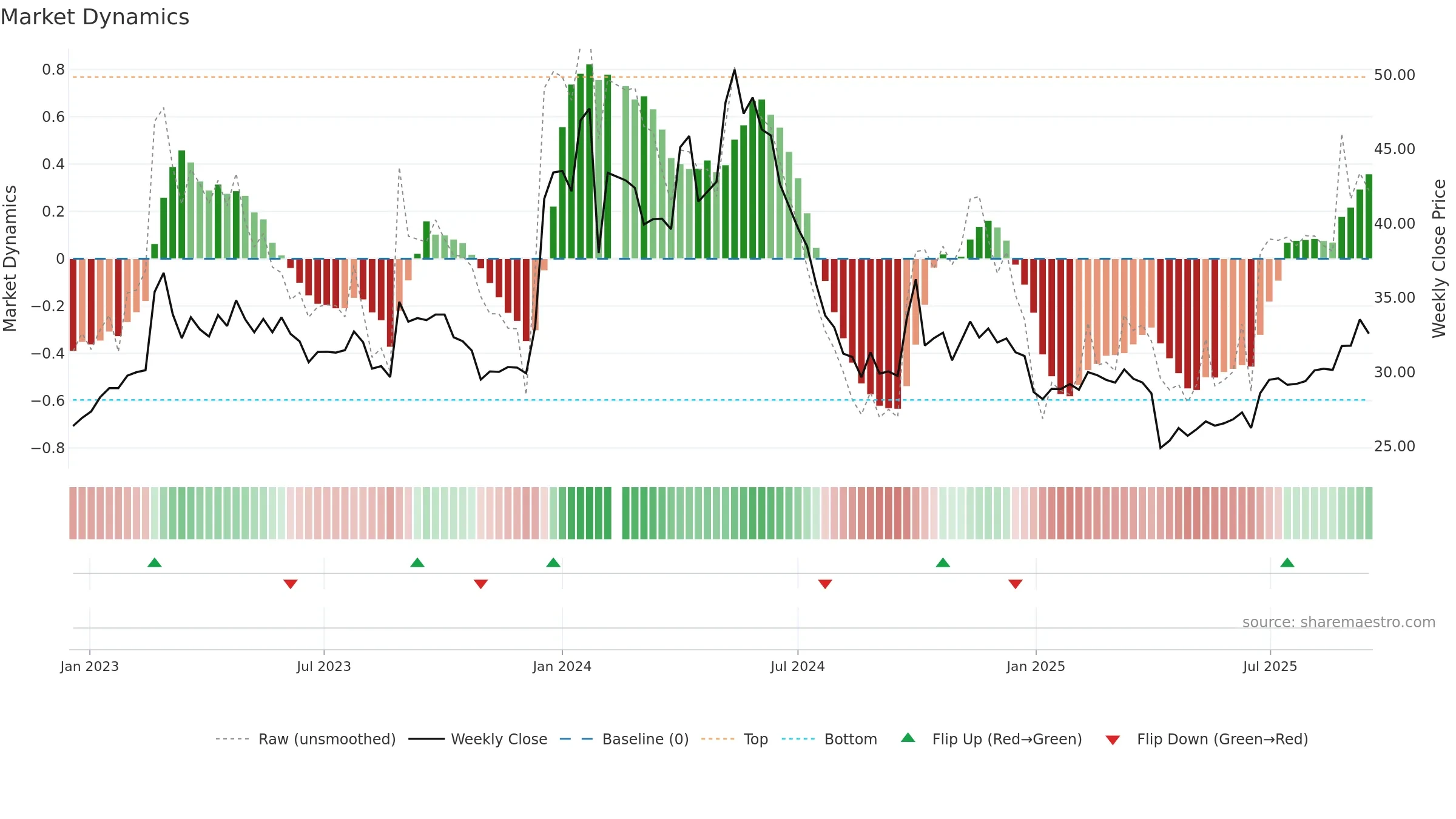The width and height of the screenshot is (1456, 819).
Task: Click the flip-up marker just before Jan 2024
Action: pos(553,562)
